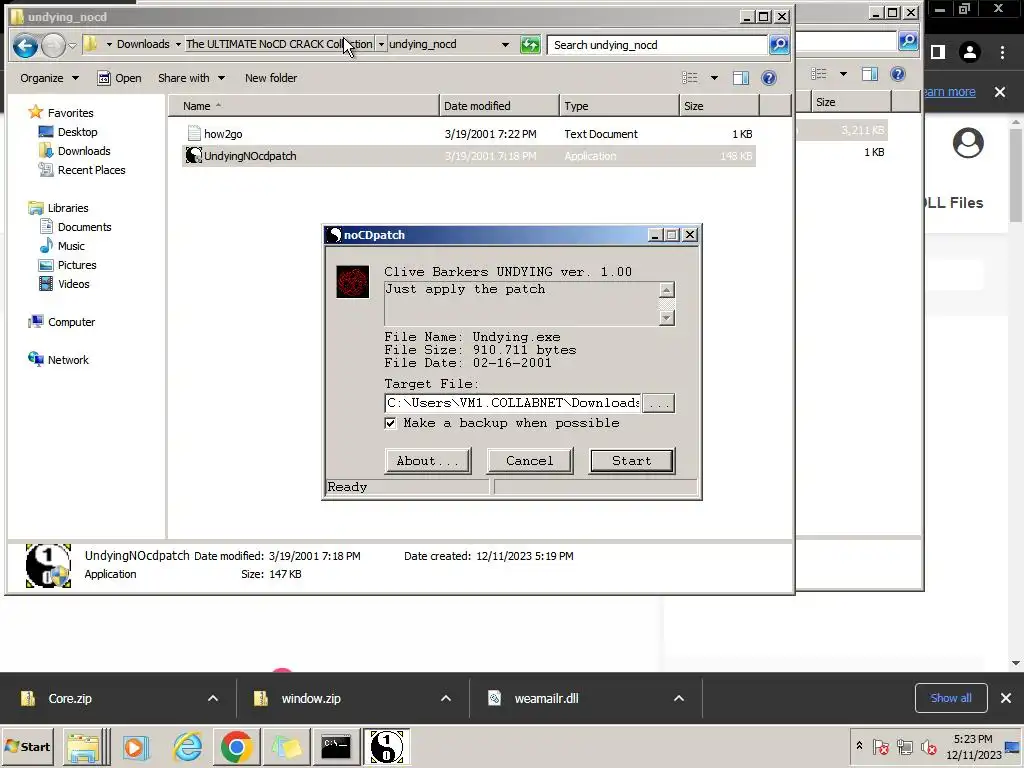The image size is (1024, 768).
Task: Sort by Name column header
Action: (x=304, y=106)
